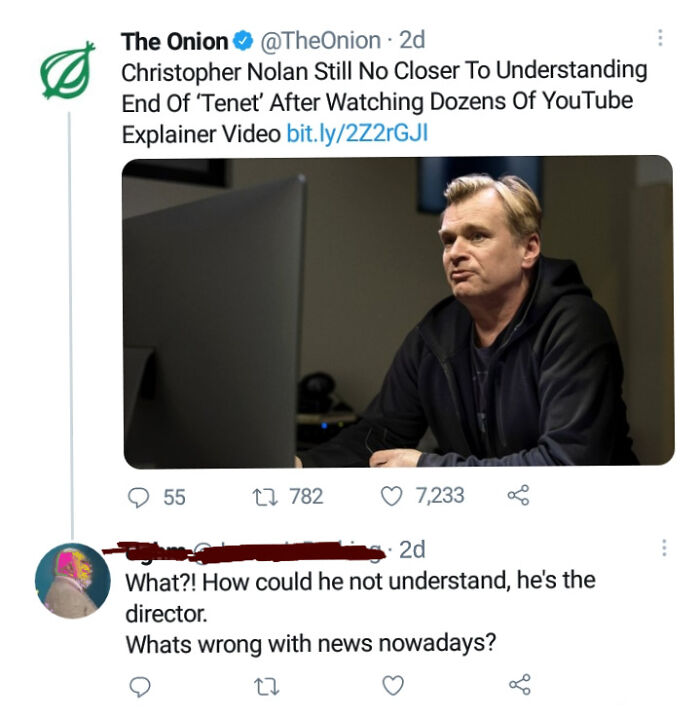Reply to the 'Whats wrong with news' comment
This screenshot has width=700, height=718.
click(x=140, y=686)
